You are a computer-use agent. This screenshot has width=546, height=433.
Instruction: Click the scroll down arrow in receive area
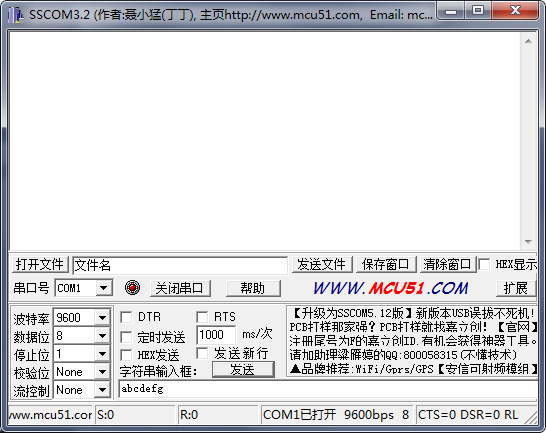pos(528,242)
